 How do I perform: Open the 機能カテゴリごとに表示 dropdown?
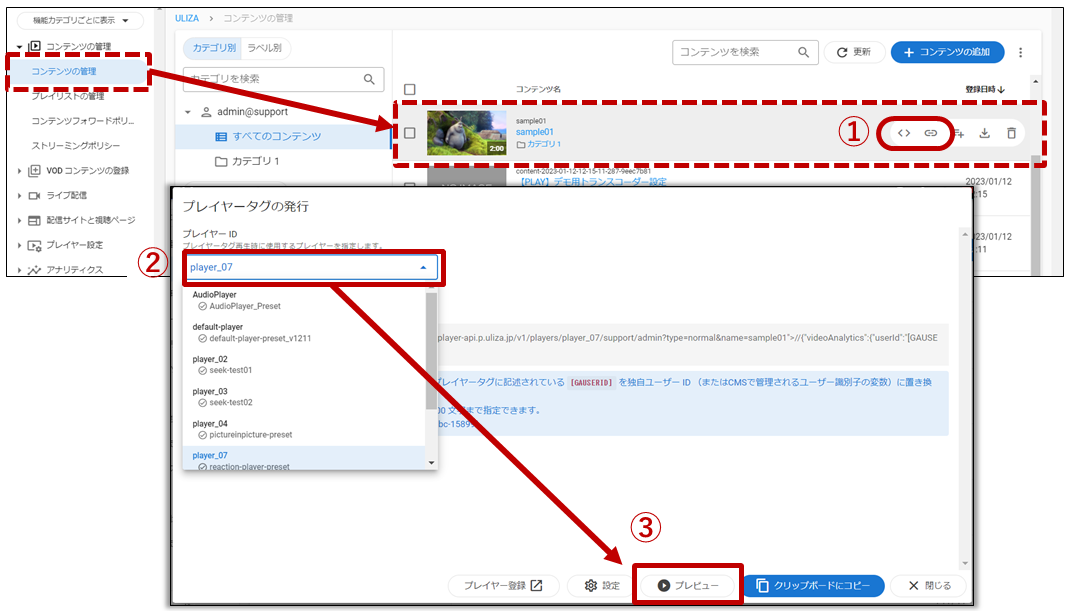(80, 21)
